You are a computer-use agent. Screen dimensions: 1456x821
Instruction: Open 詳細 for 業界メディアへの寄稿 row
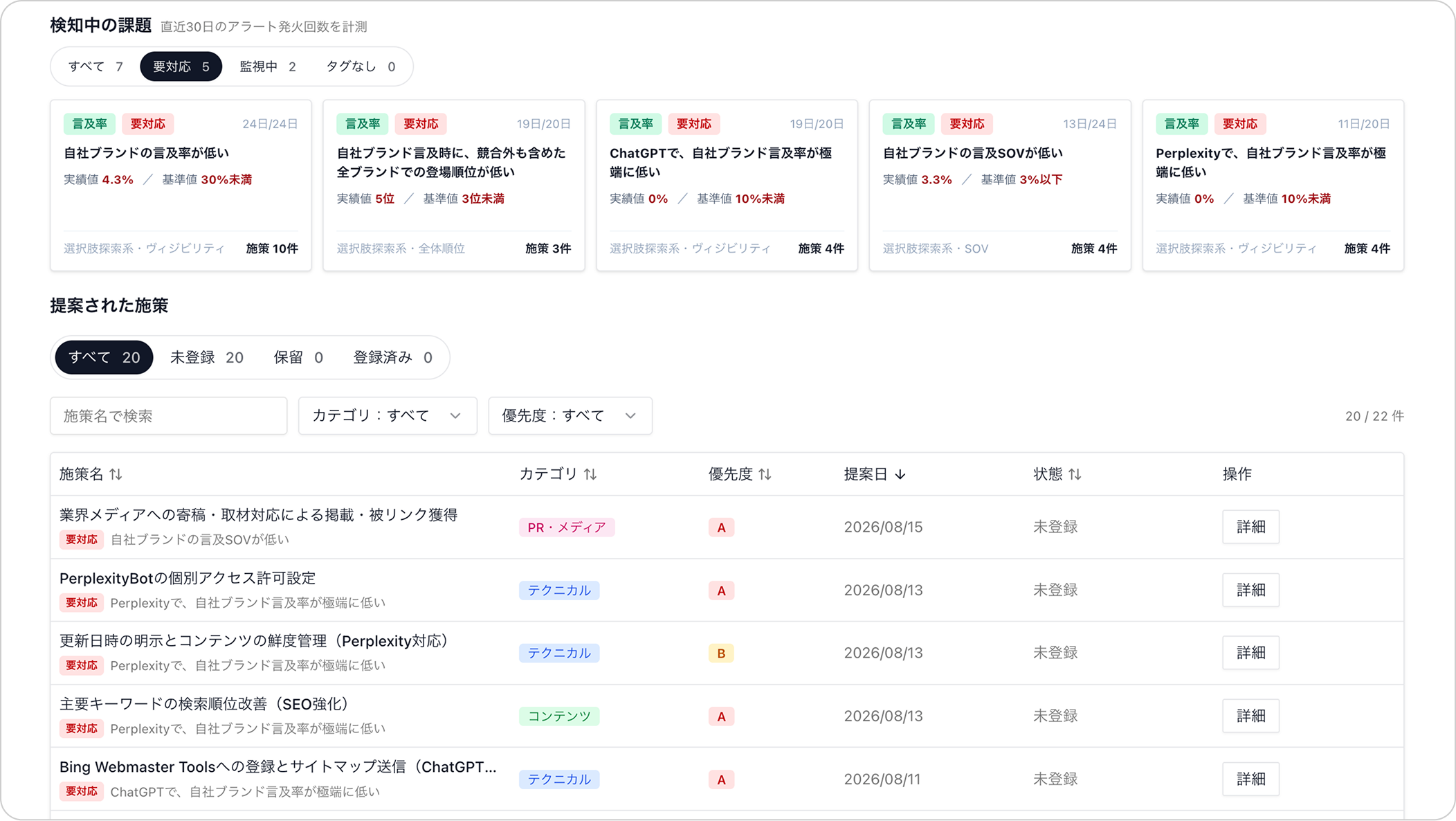[1250, 527]
